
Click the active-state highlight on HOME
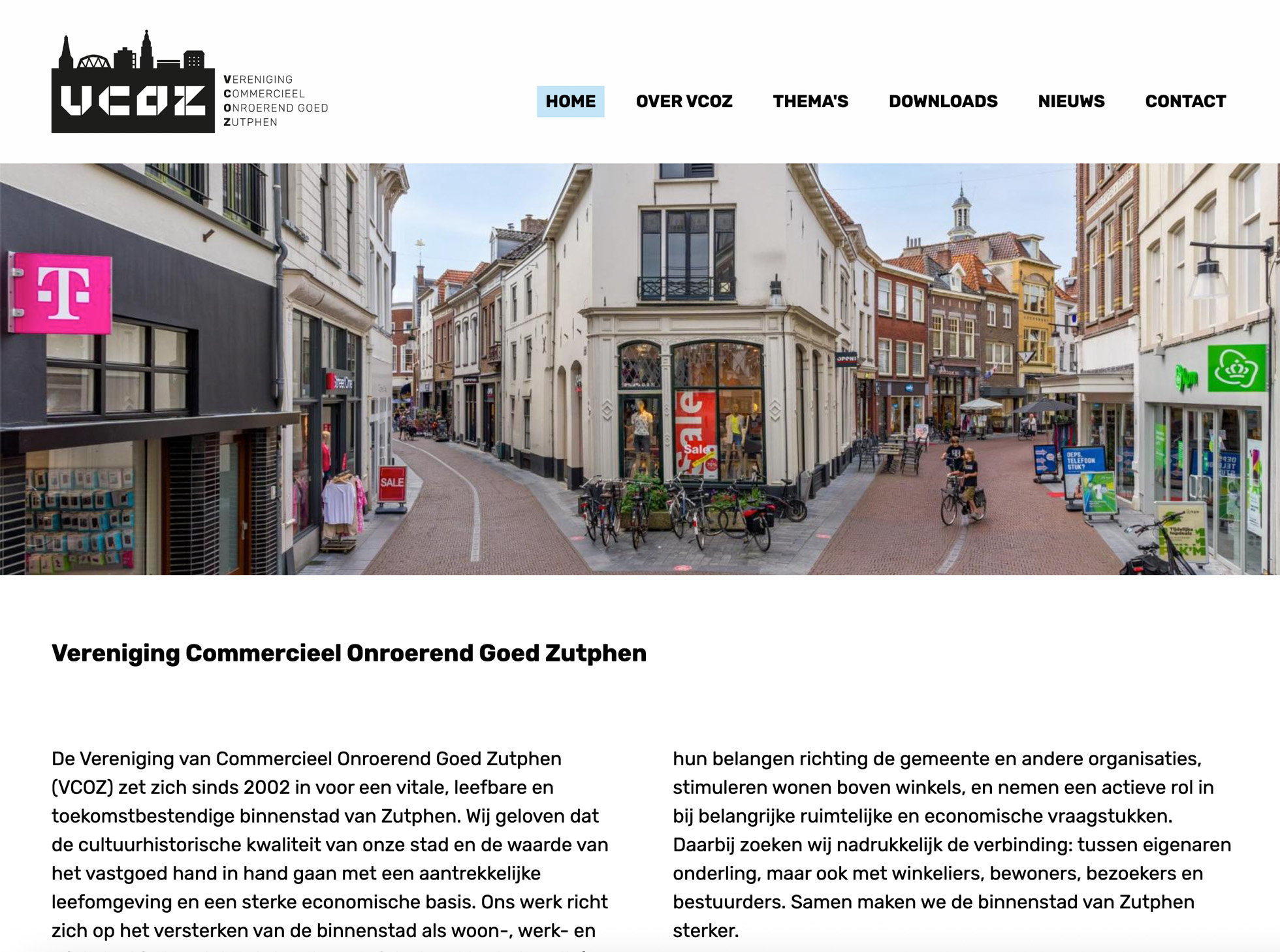pos(571,102)
